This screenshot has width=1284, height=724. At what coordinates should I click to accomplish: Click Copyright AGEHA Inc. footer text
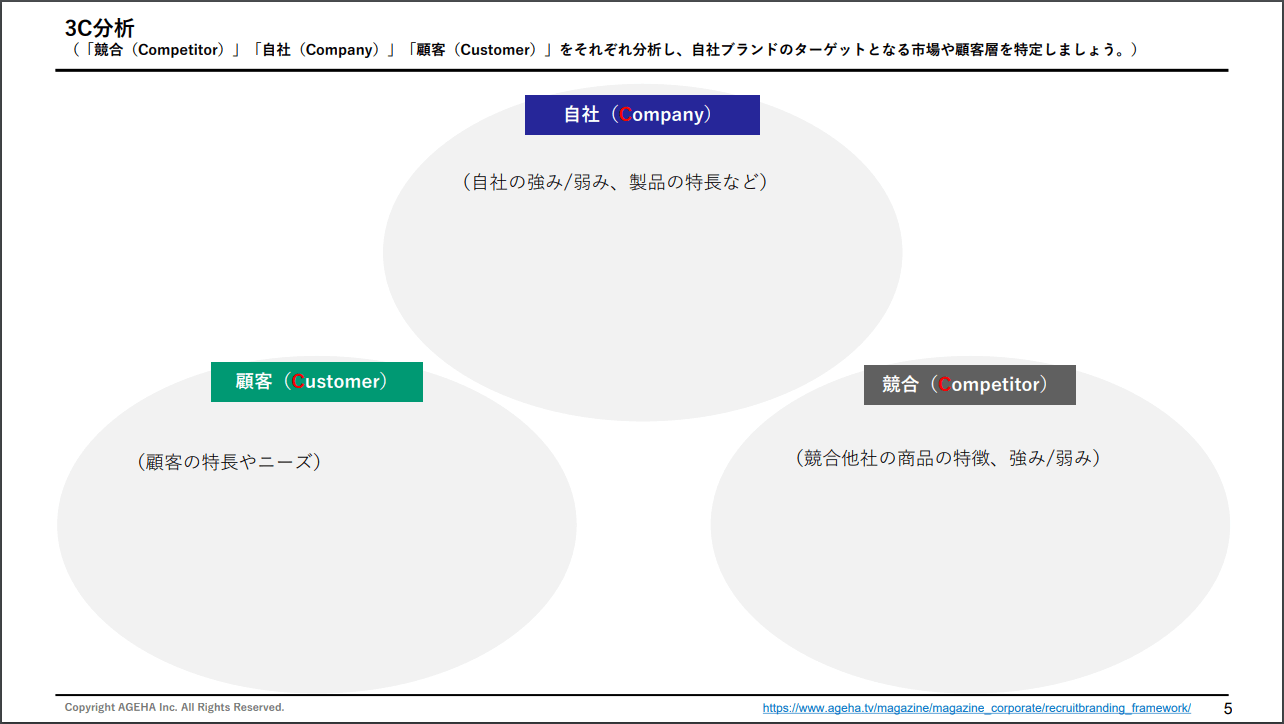pyautogui.click(x=175, y=707)
